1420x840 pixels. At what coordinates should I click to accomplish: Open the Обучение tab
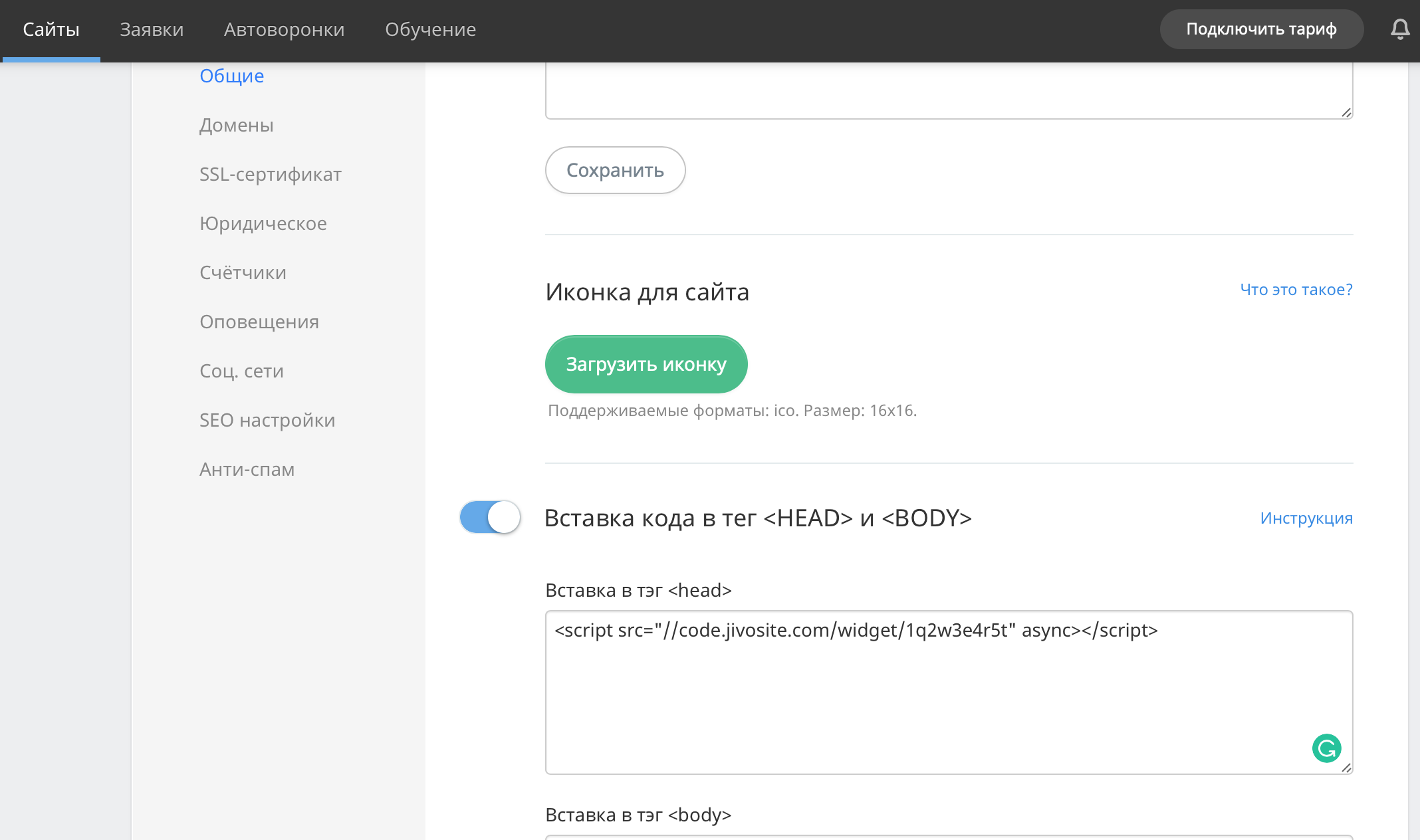[x=430, y=29]
